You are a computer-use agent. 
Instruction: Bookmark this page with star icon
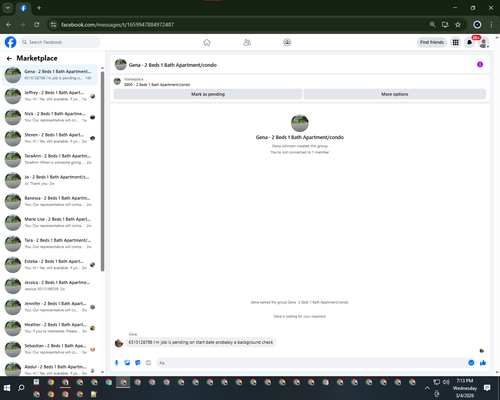(458, 25)
